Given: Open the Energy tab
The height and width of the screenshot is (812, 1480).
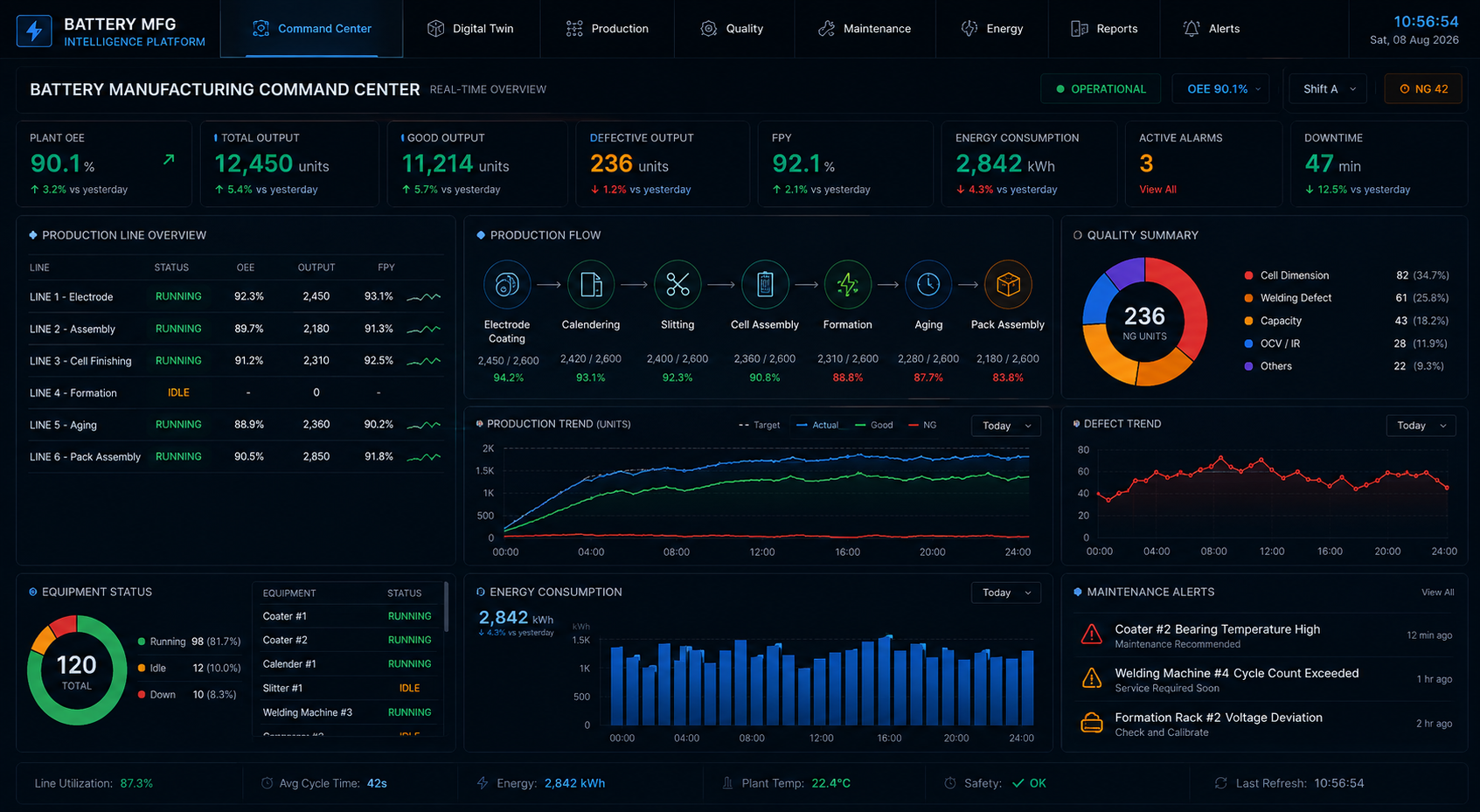Looking at the screenshot, I should [992, 29].
